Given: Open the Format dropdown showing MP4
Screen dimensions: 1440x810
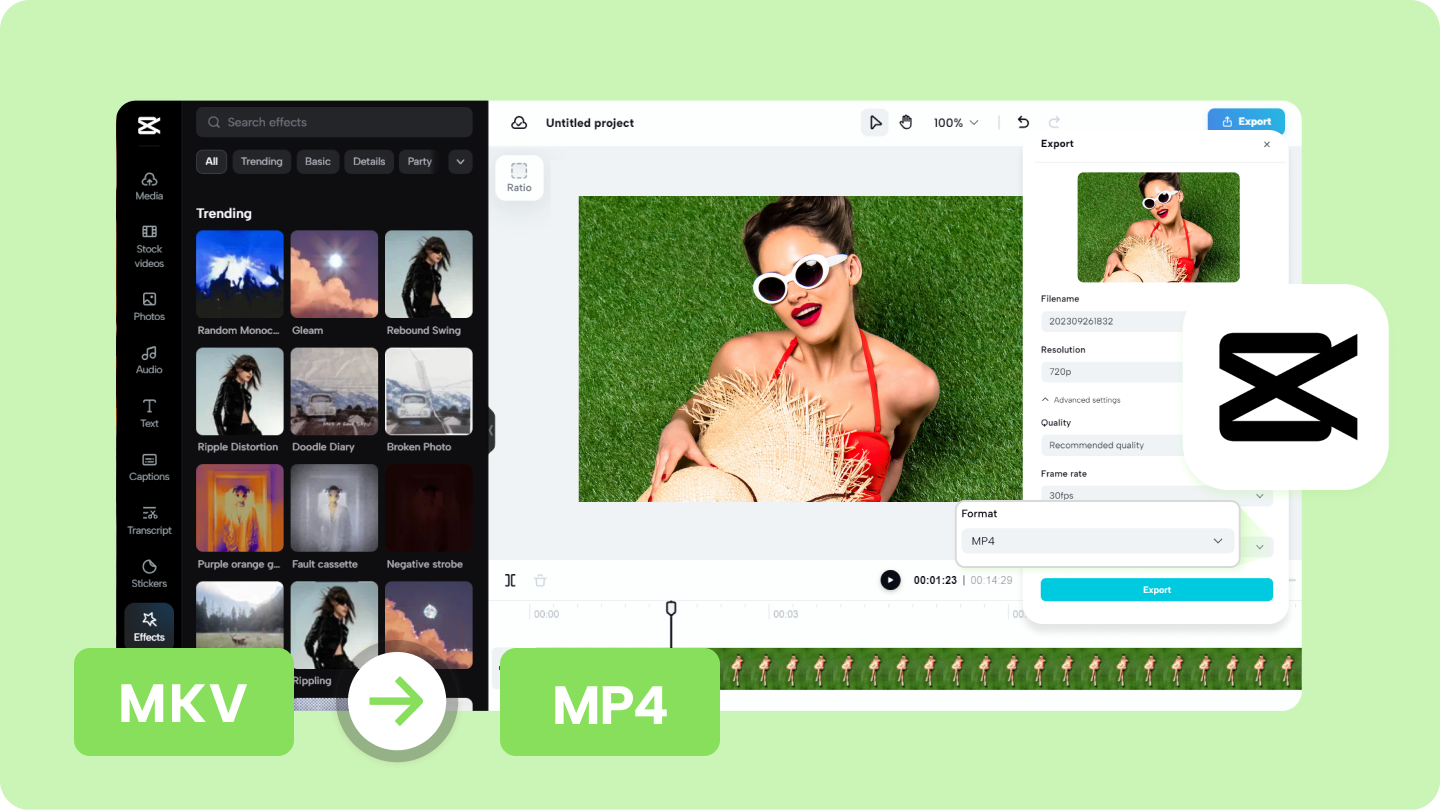Looking at the screenshot, I should (1097, 540).
